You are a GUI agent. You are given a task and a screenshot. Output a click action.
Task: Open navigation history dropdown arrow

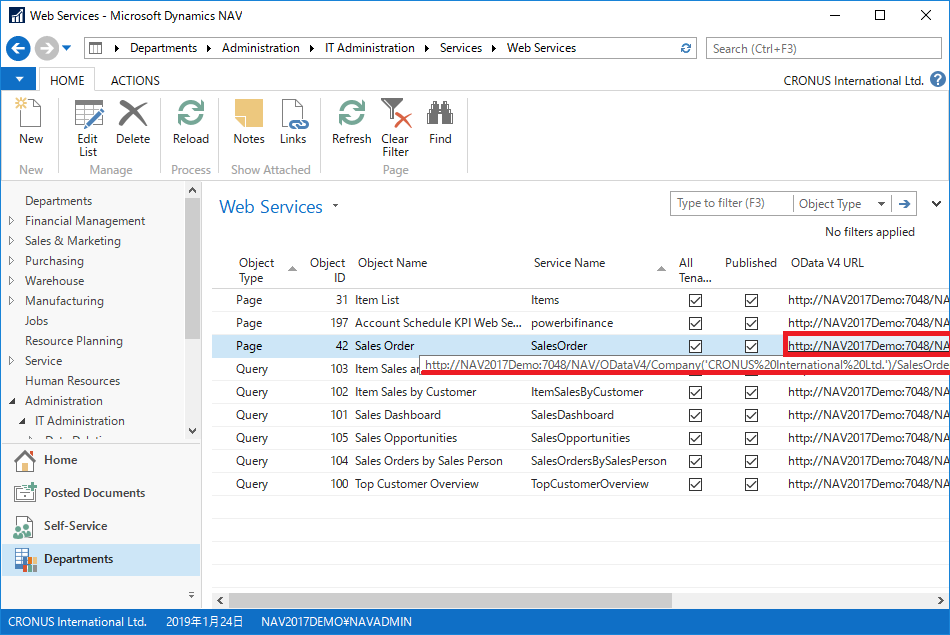[67, 48]
